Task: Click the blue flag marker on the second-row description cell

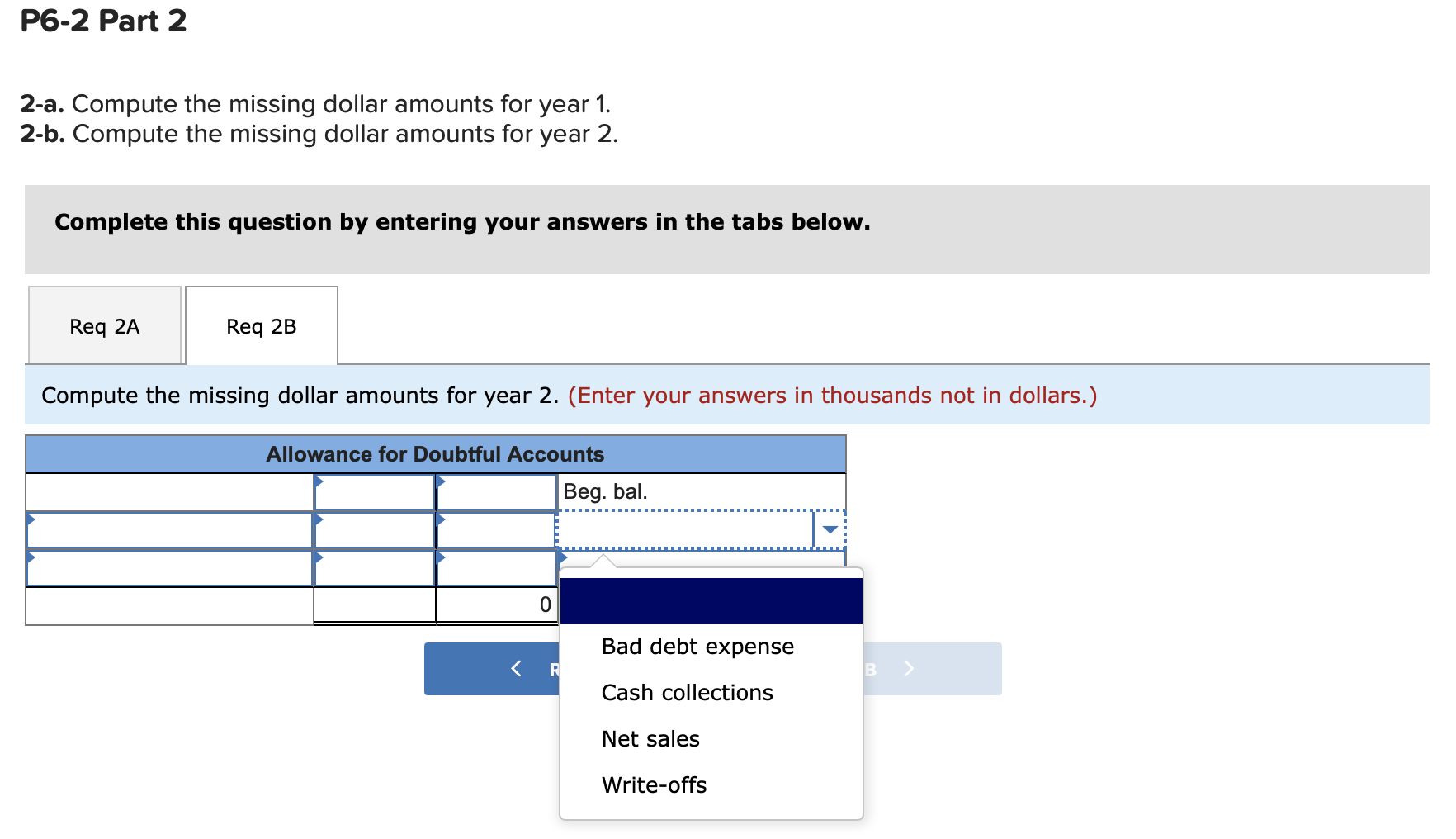Action: point(32,519)
